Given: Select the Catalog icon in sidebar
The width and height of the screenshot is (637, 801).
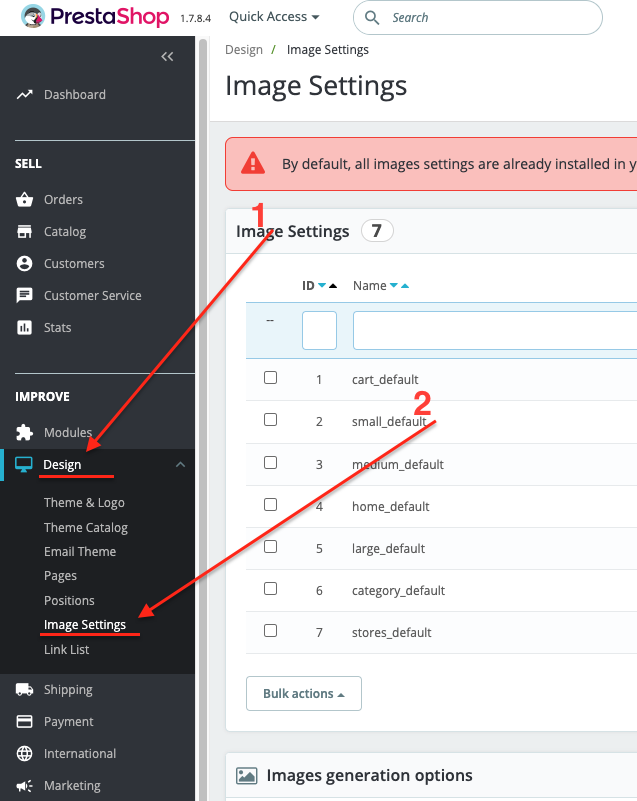Looking at the screenshot, I should point(25,231).
